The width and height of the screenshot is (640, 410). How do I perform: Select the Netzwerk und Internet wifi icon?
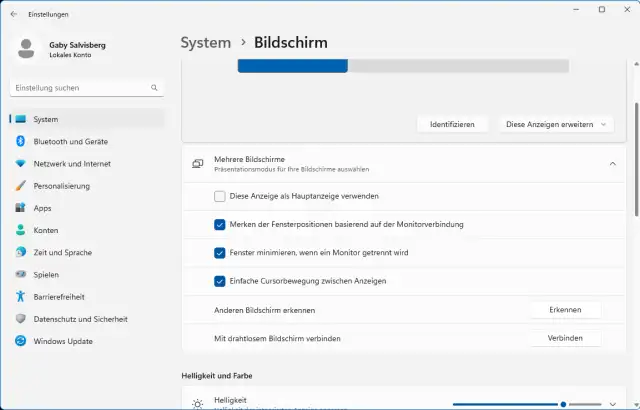(20, 163)
